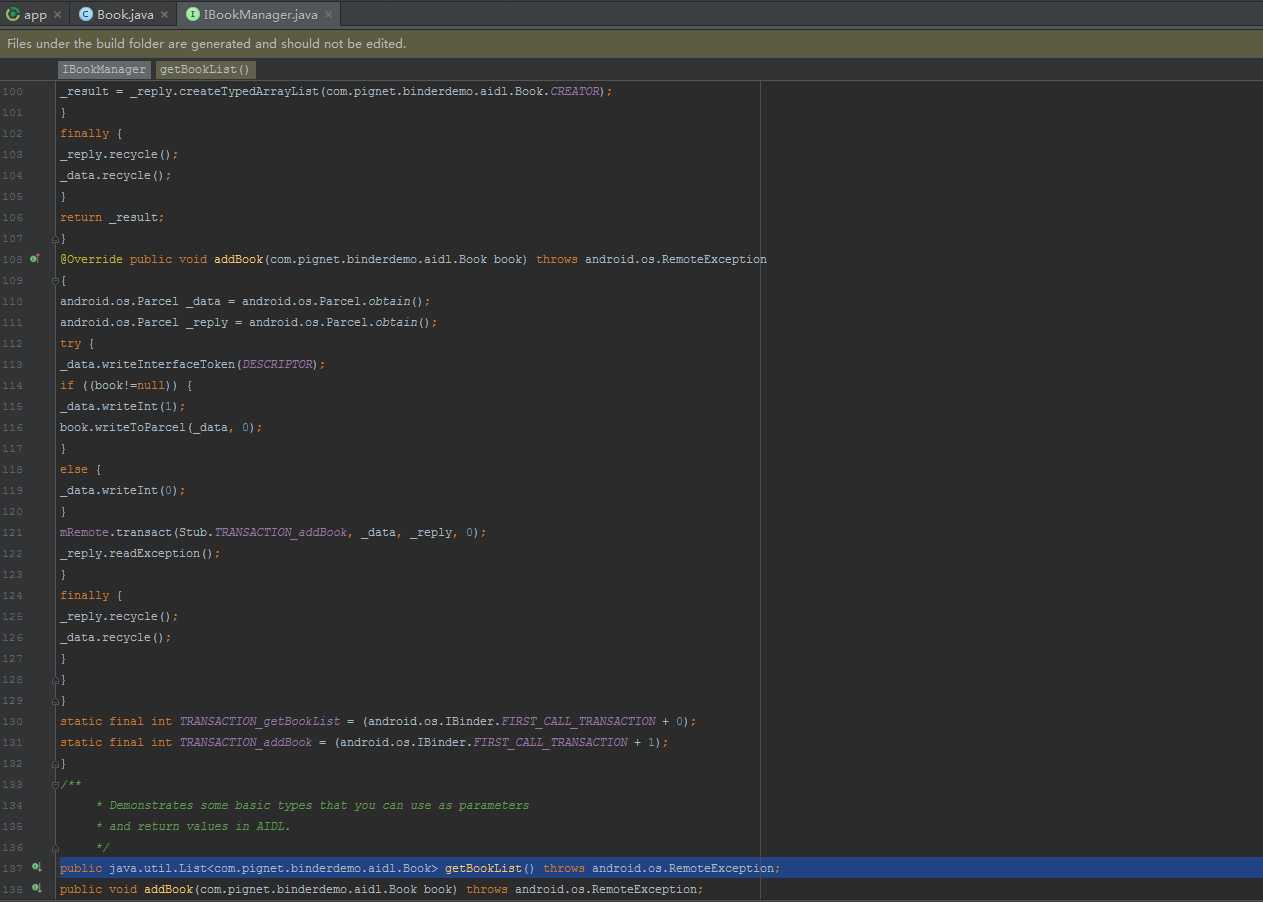Switch to the app tab

click(35, 14)
